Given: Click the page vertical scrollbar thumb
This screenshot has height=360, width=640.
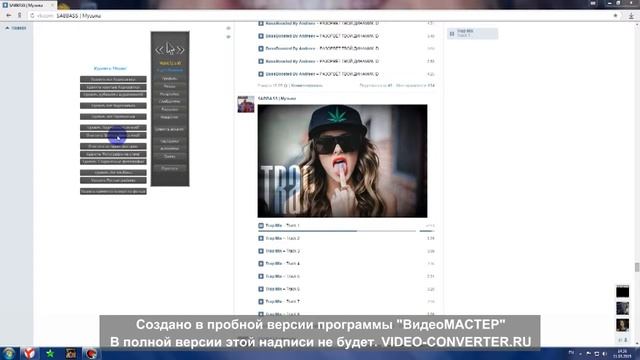Looking at the screenshot, I should (x=637, y=267).
